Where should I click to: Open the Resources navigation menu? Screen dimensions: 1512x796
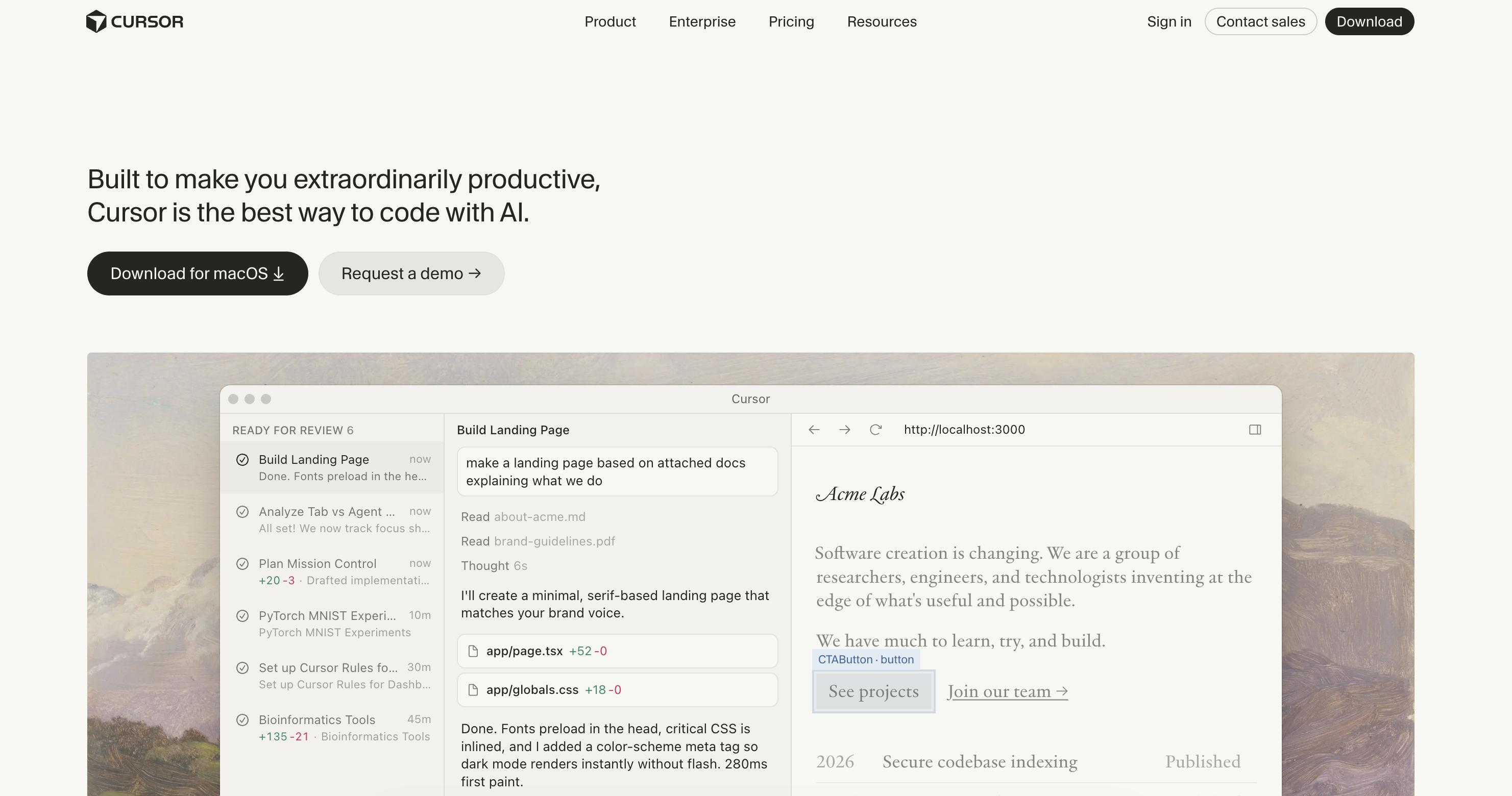[x=881, y=22]
